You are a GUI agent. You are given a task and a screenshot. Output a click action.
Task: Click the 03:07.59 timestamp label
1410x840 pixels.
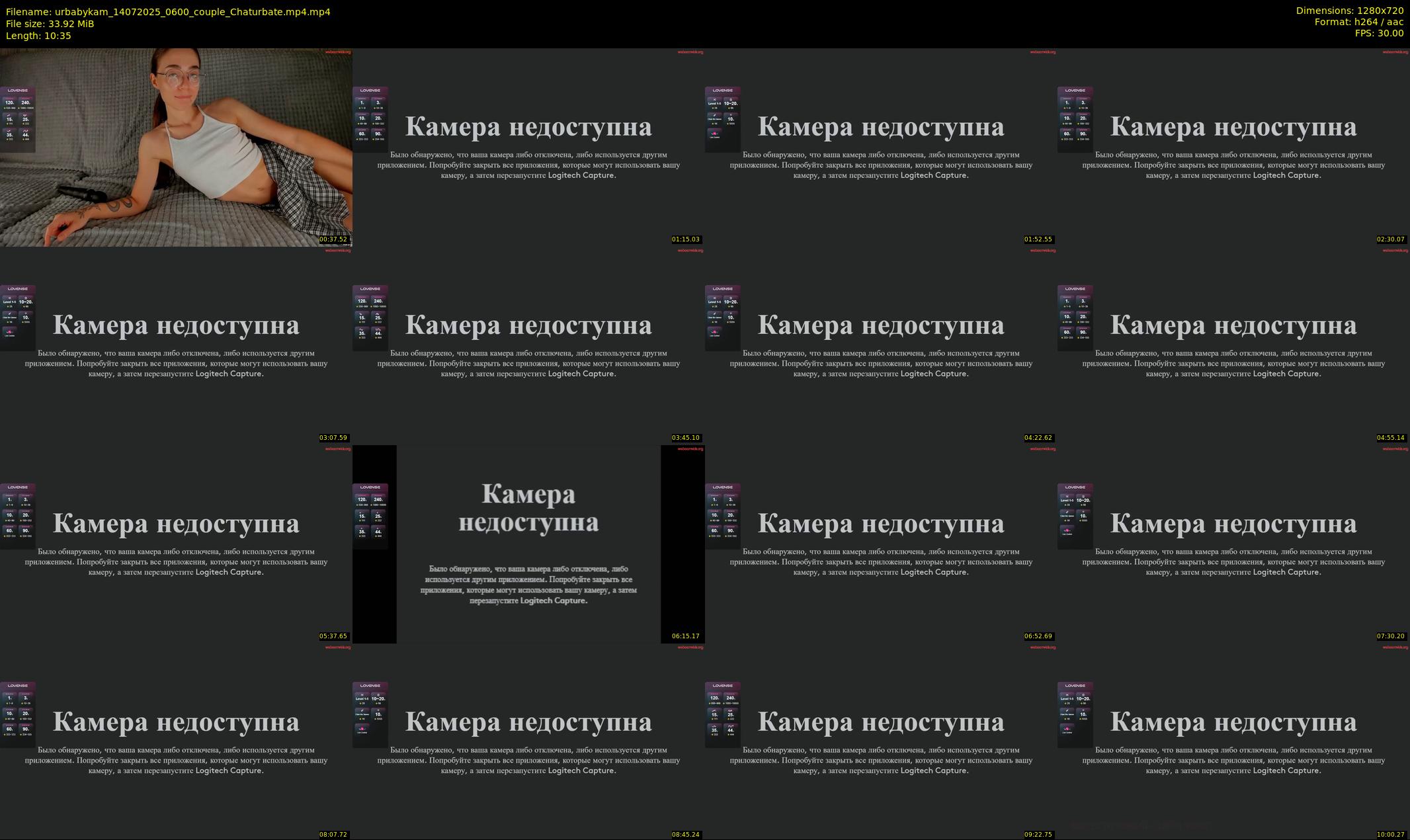pos(333,438)
